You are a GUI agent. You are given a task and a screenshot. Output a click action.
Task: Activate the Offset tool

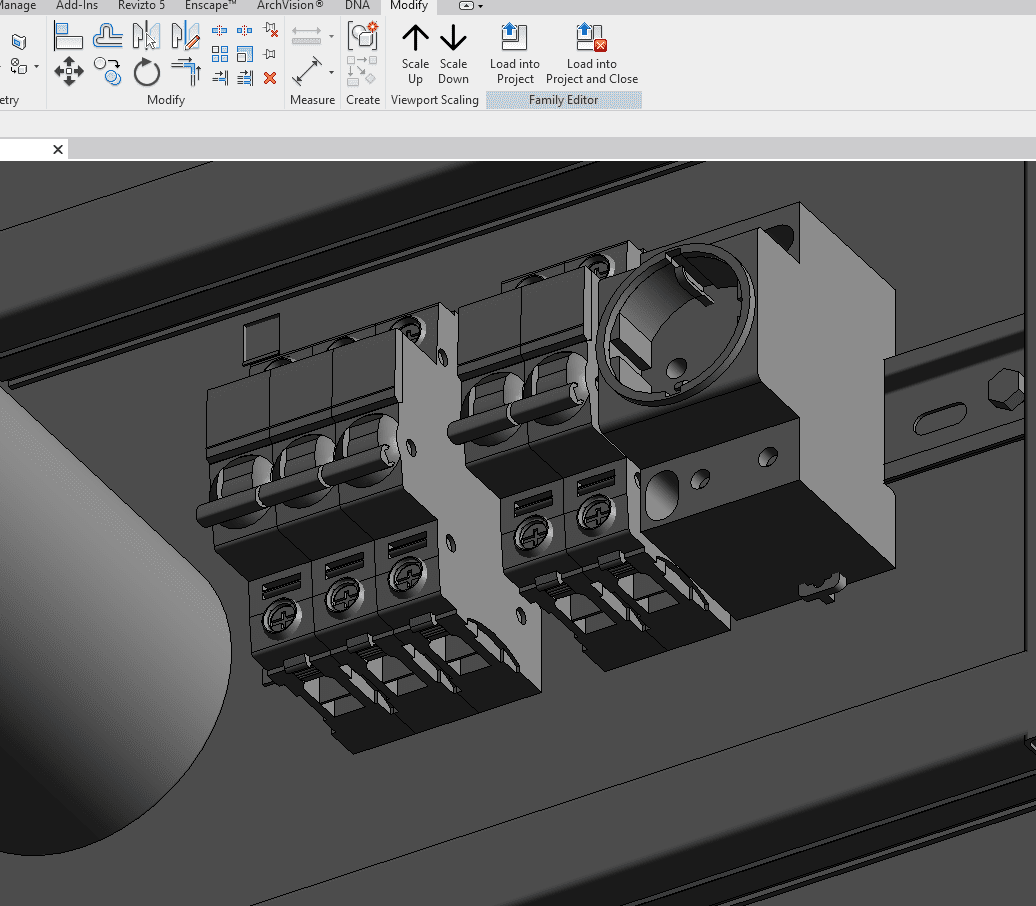coord(107,37)
